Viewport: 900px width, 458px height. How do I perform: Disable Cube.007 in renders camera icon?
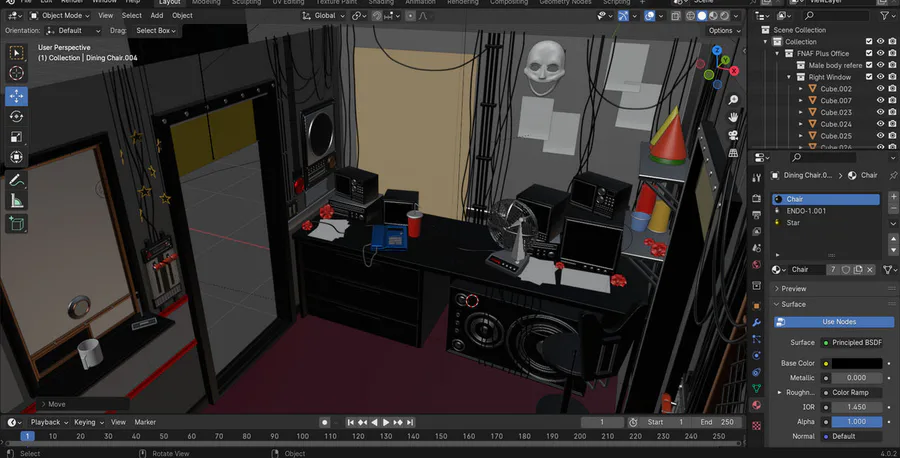tap(892, 100)
